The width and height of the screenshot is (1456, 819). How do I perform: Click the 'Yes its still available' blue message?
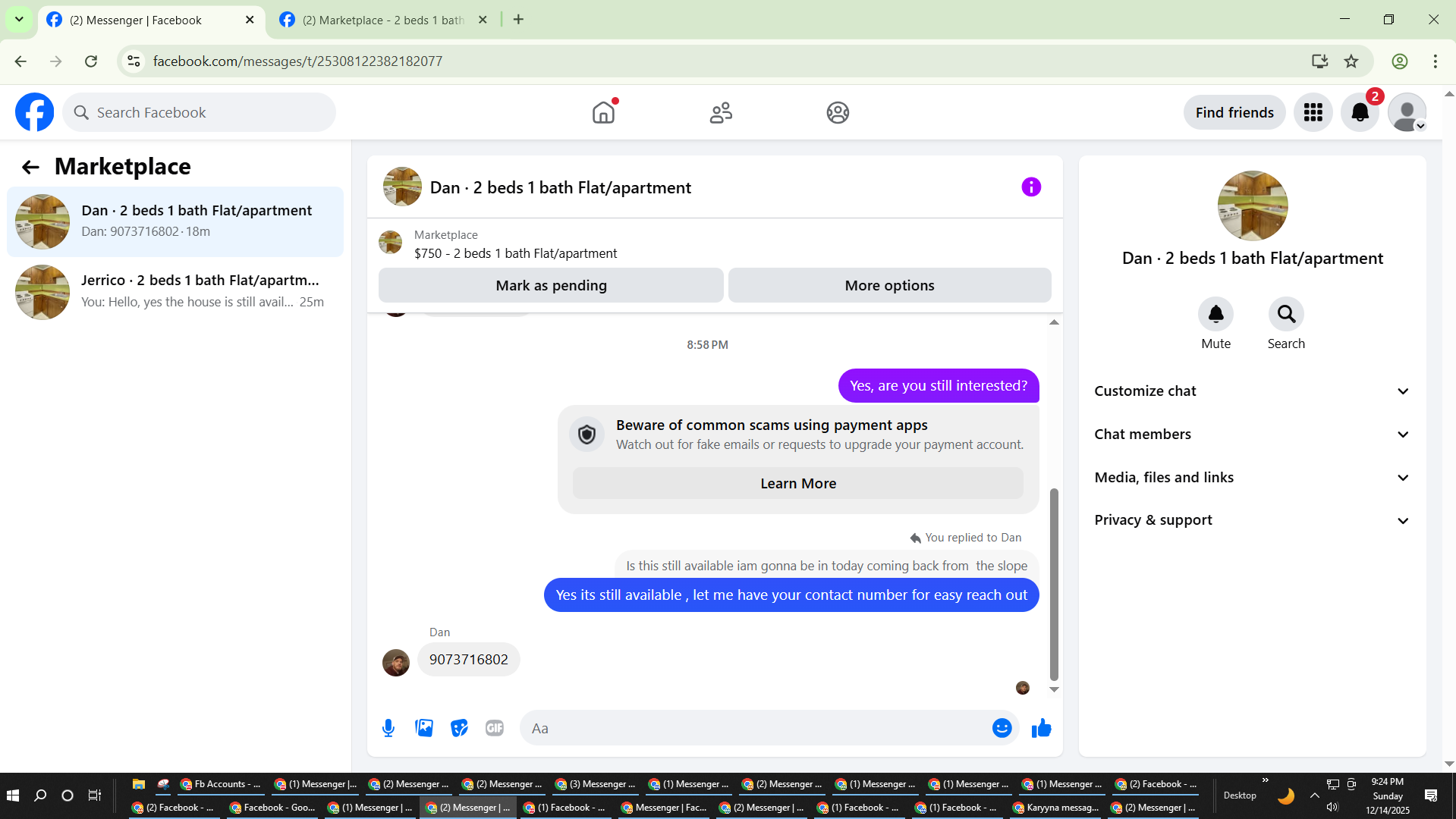[x=791, y=595]
